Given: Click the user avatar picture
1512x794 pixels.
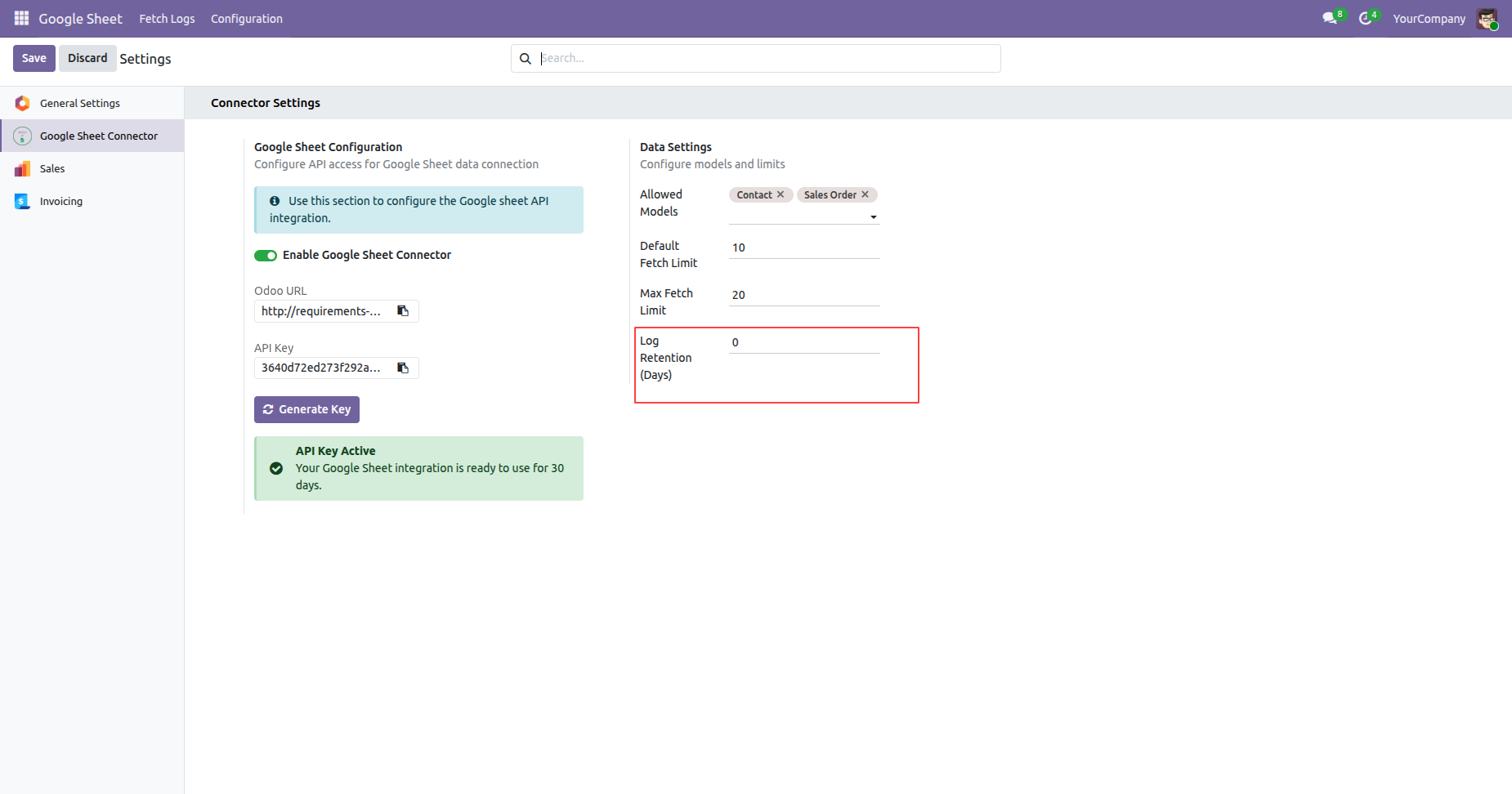Looking at the screenshot, I should click(1487, 18).
